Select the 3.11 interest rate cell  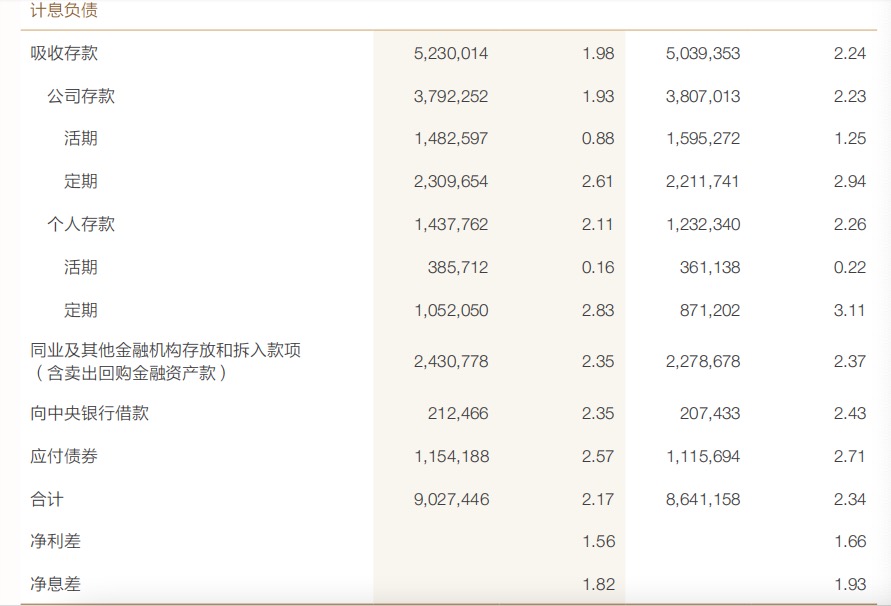(849, 310)
